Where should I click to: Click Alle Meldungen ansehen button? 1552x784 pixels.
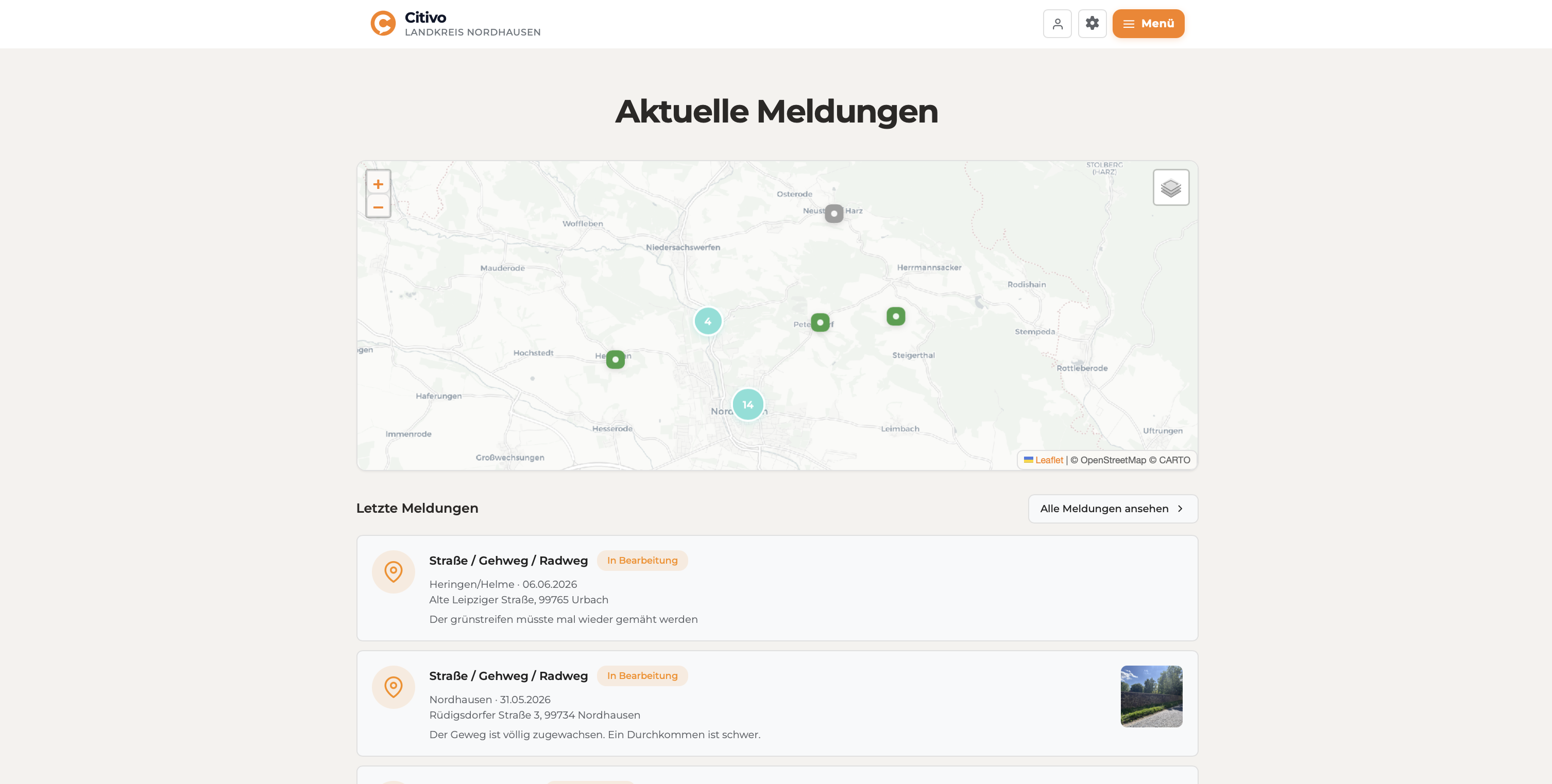(x=1113, y=509)
